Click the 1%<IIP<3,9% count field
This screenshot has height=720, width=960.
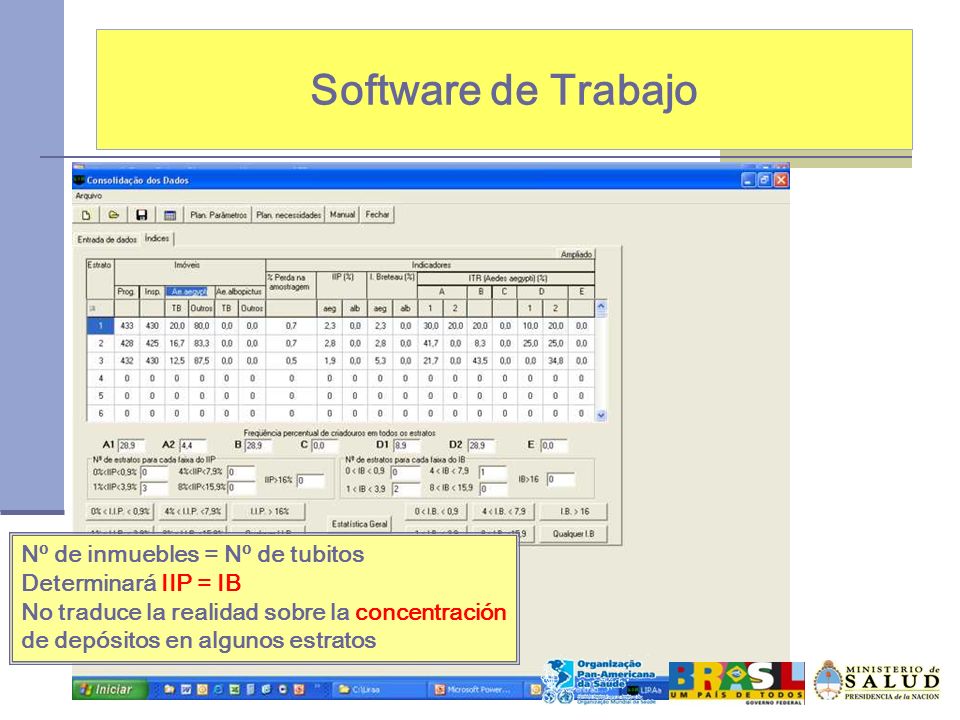pyautogui.click(x=154, y=488)
